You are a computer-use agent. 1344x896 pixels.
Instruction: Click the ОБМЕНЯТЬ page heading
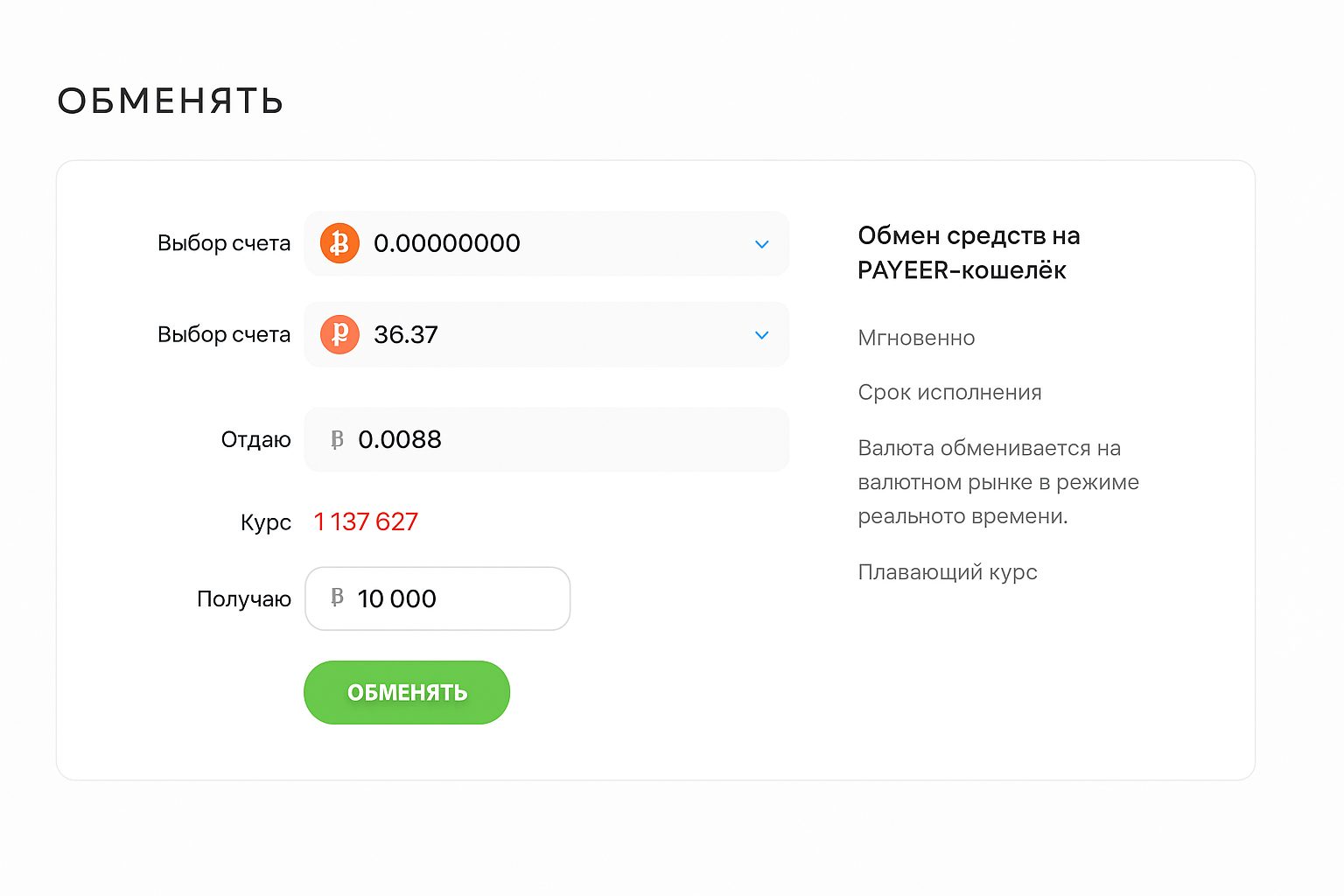pyautogui.click(x=171, y=101)
